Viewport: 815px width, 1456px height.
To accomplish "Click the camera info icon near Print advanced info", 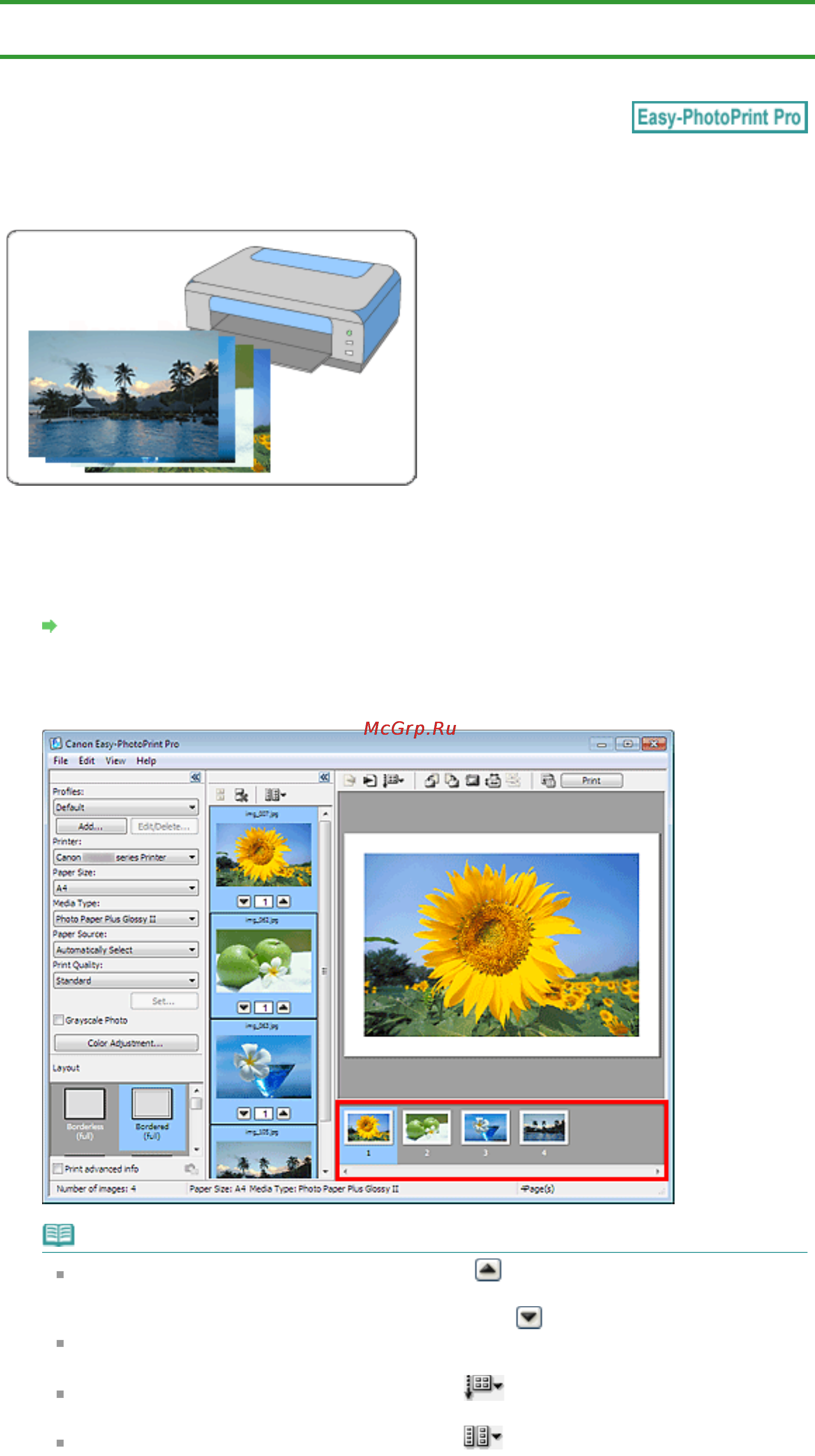I will click(x=191, y=1168).
